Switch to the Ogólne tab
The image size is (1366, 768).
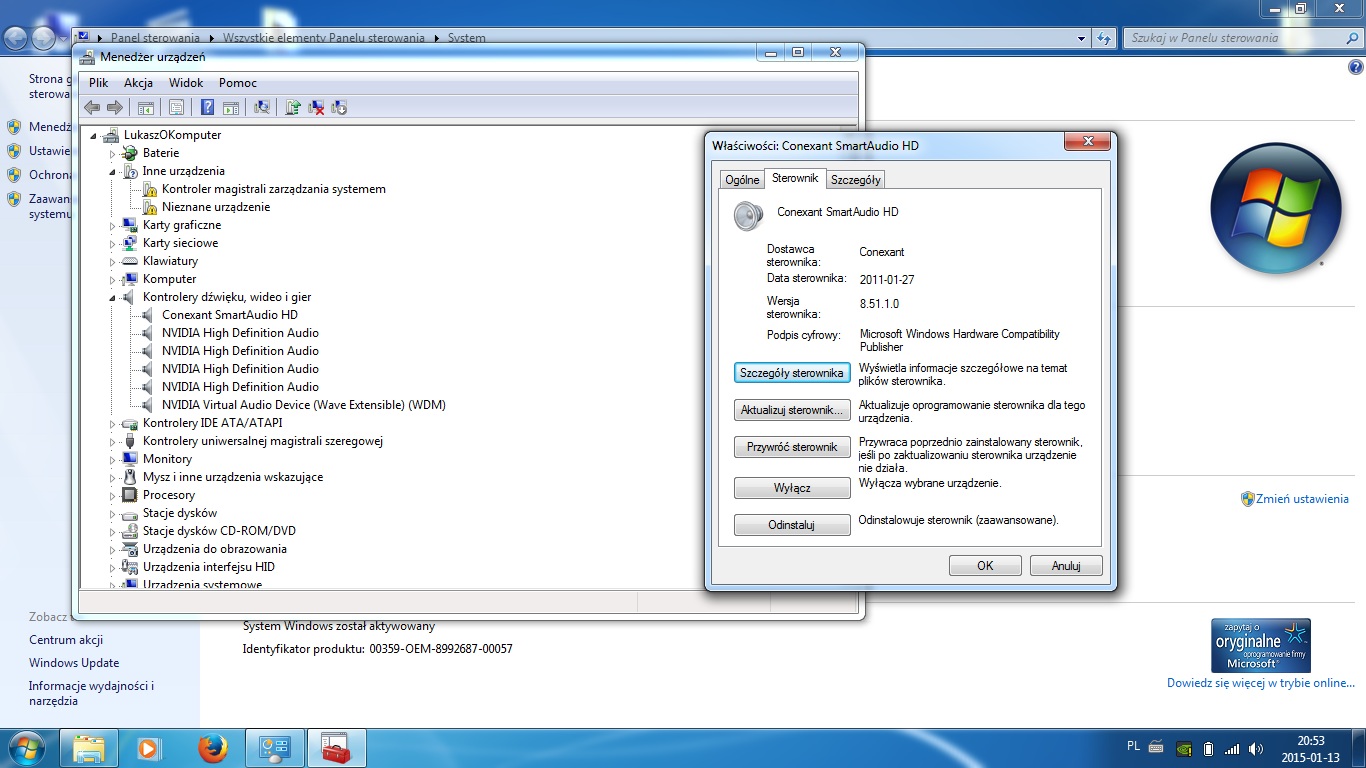click(742, 180)
